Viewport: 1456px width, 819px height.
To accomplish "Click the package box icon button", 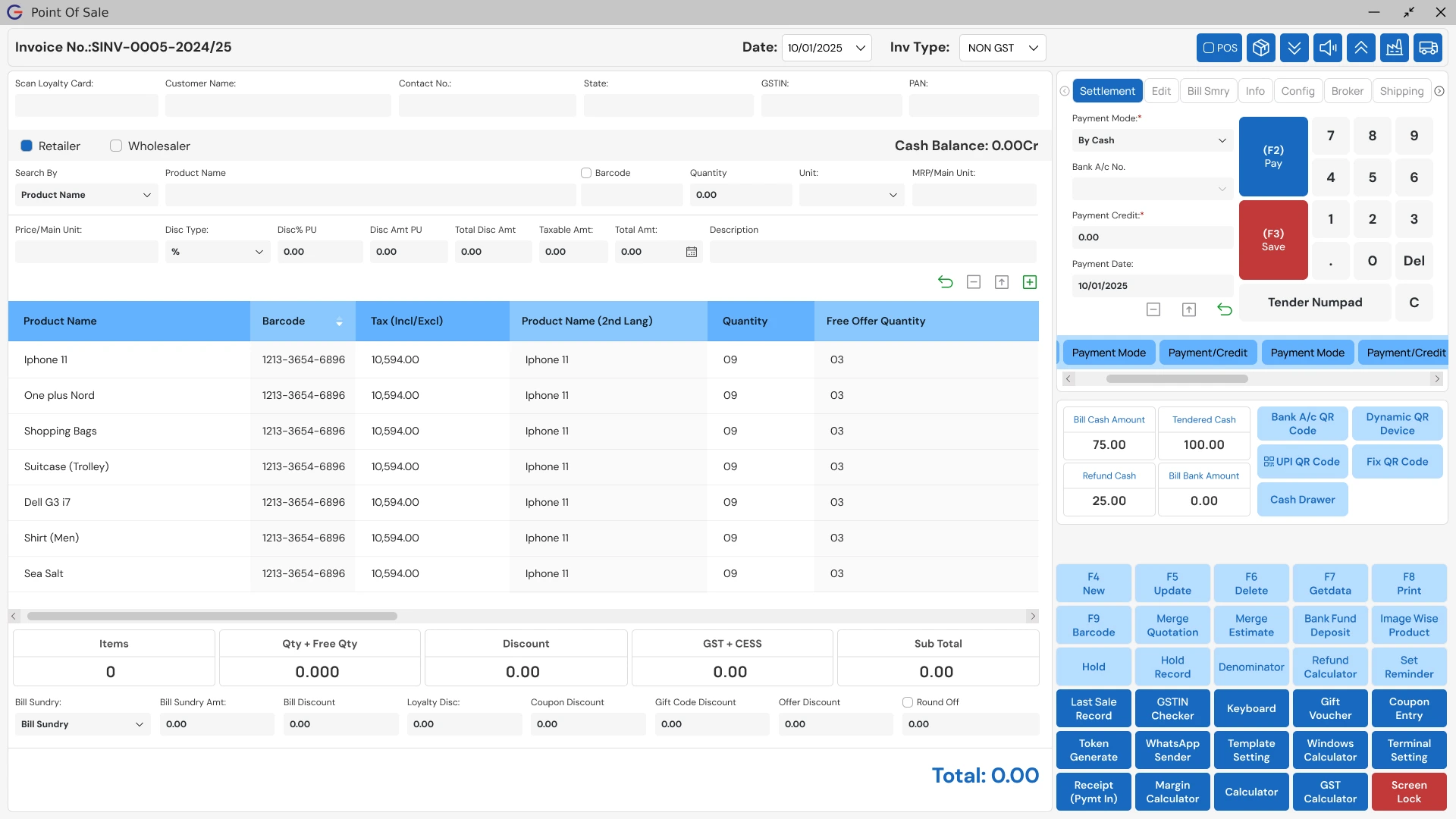I will click(x=1260, y=48).
